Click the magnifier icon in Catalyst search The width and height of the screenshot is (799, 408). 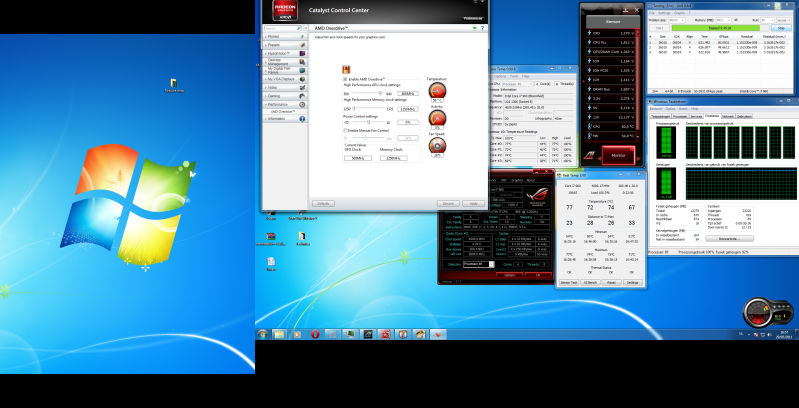(x=299, y=29)
